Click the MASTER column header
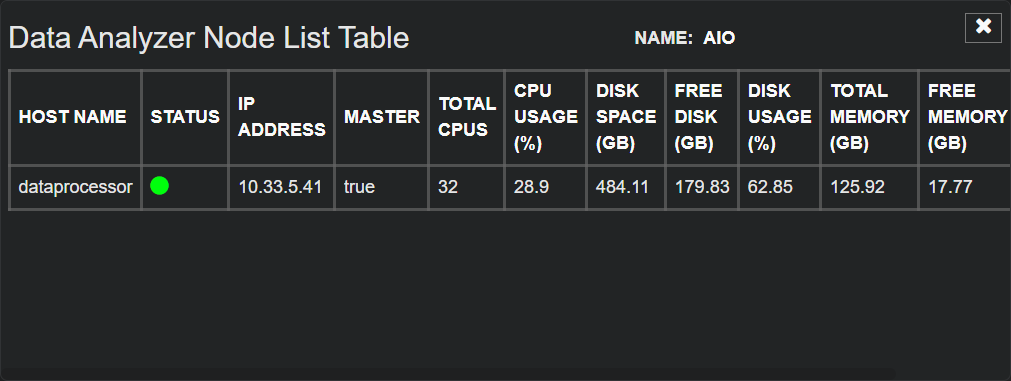 382,117
